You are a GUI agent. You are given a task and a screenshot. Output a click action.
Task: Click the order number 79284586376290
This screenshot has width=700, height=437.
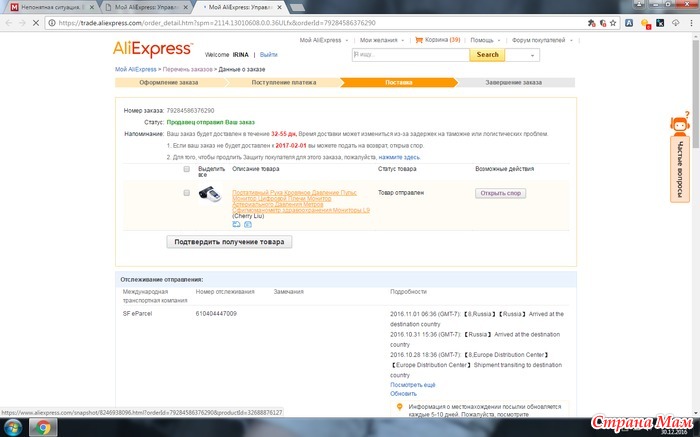tap(190, 110)
